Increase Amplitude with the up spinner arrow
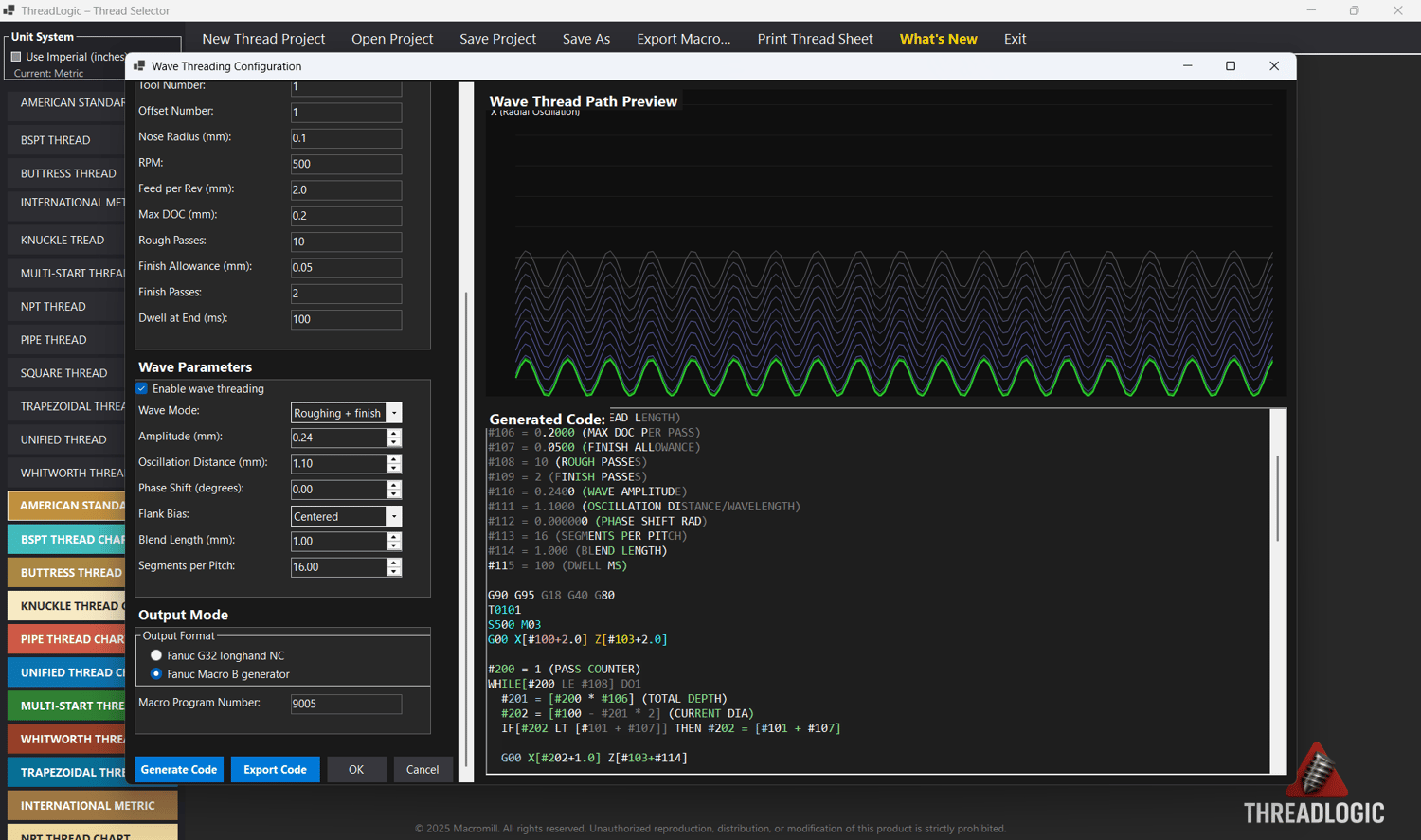 coord(394,433)
